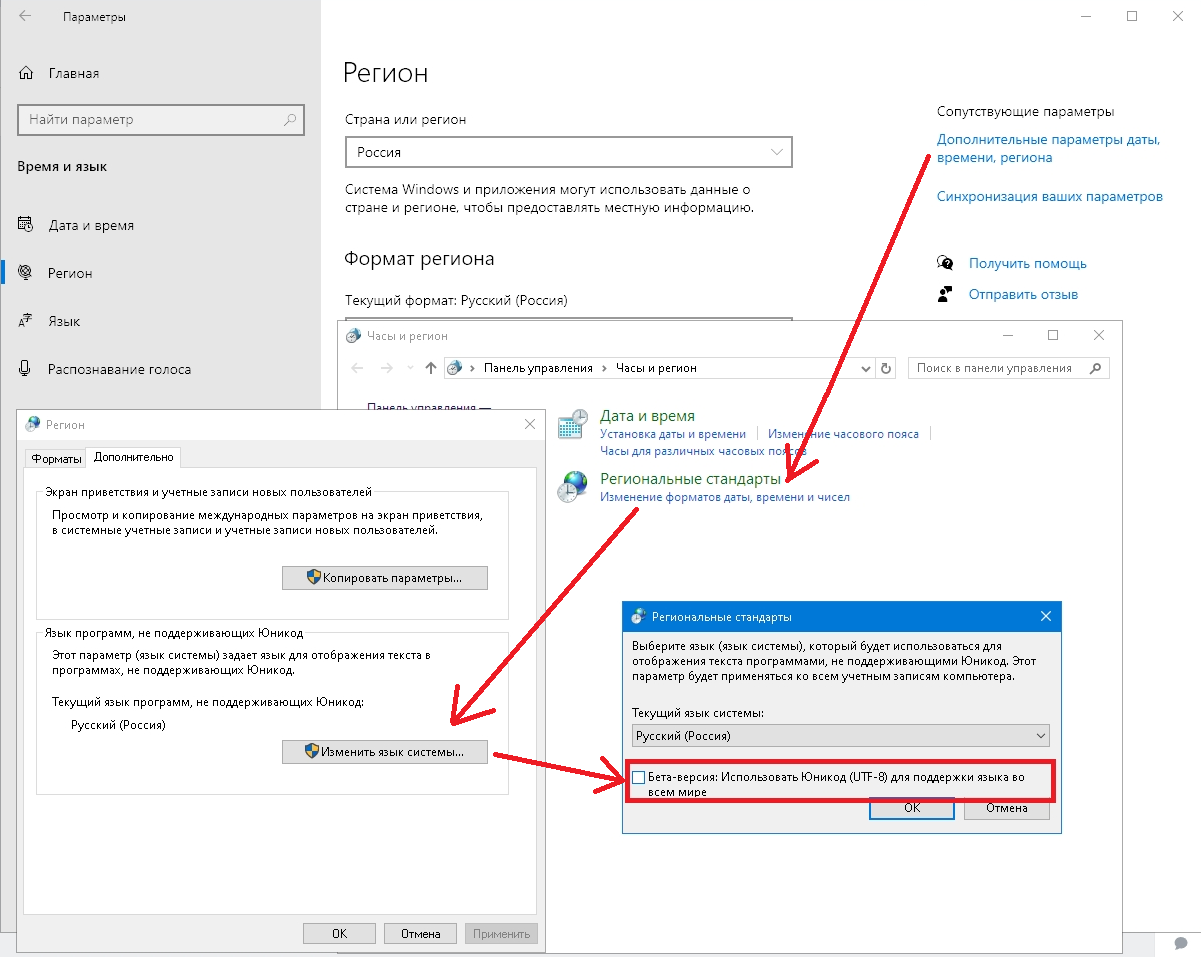Screen dimensions: 1201x957
Task: Click Отмена in Региональные стандарты dialog
Action: click(x=1007, y=808)
